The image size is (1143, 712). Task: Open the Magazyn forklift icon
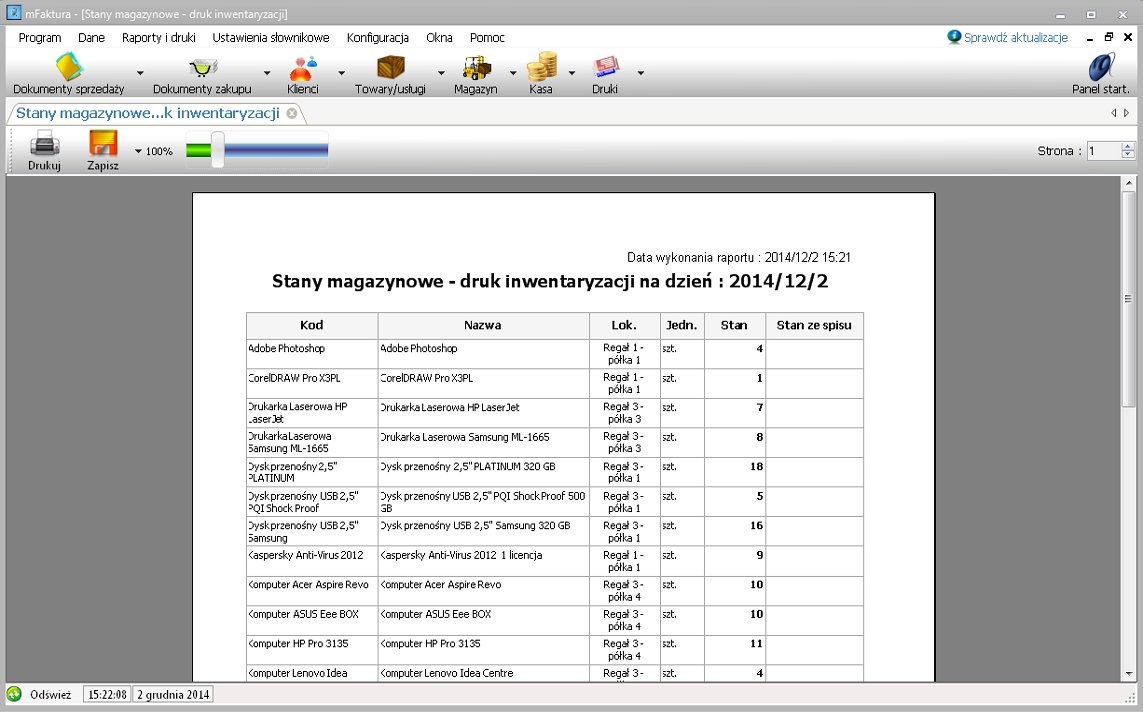(x=476, y=69)
